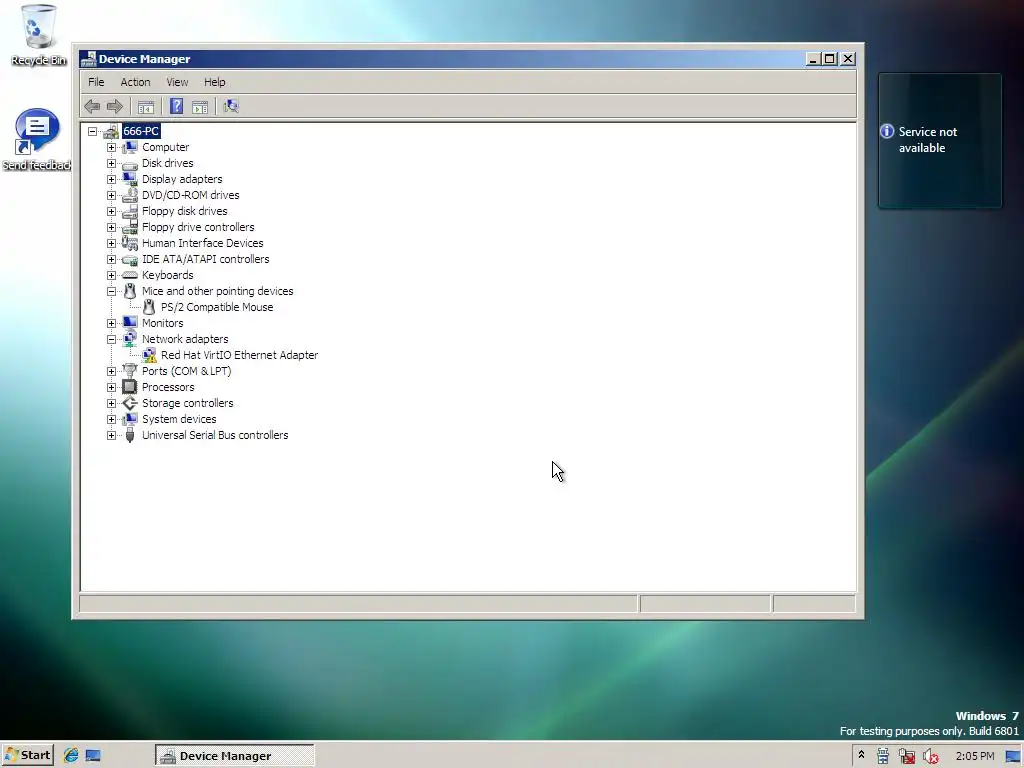Viewport: 1024px width, 768px height.
Task: Expand the Computer node
Action: 111,148
